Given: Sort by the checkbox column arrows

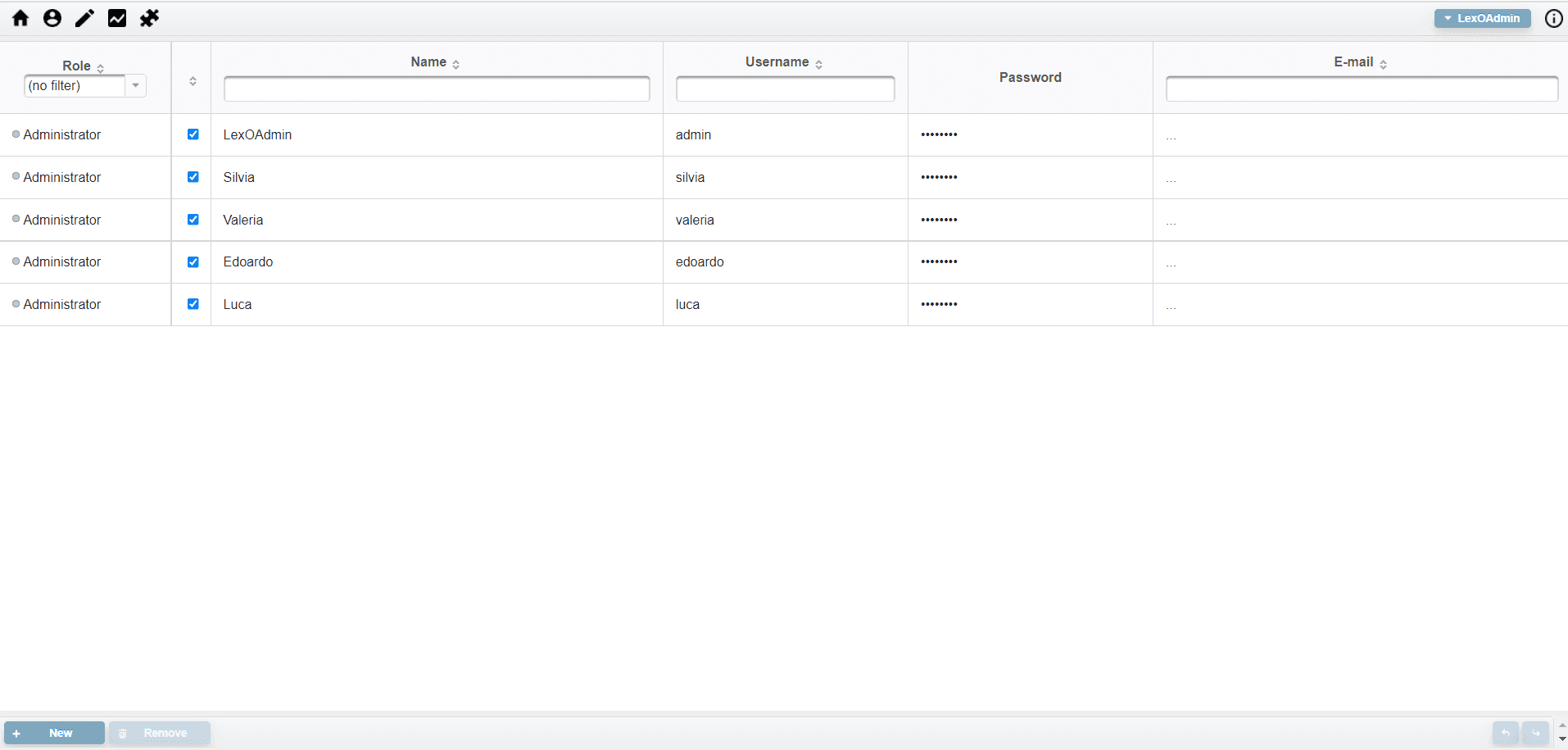Looking at the screenshot, I should 193,81.
